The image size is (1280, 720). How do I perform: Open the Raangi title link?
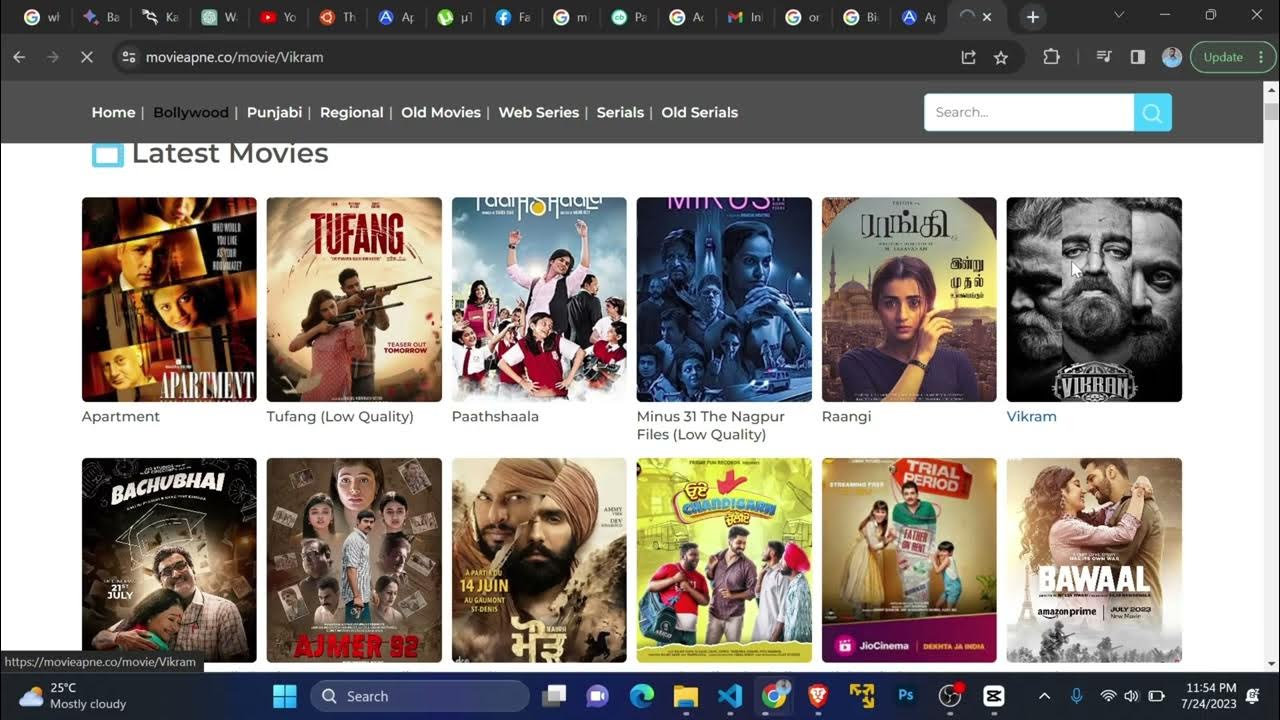click(x=846, y=416)
